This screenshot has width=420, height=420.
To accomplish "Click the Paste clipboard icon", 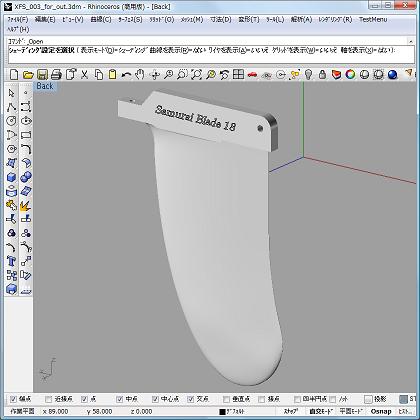I will point(113,75).
